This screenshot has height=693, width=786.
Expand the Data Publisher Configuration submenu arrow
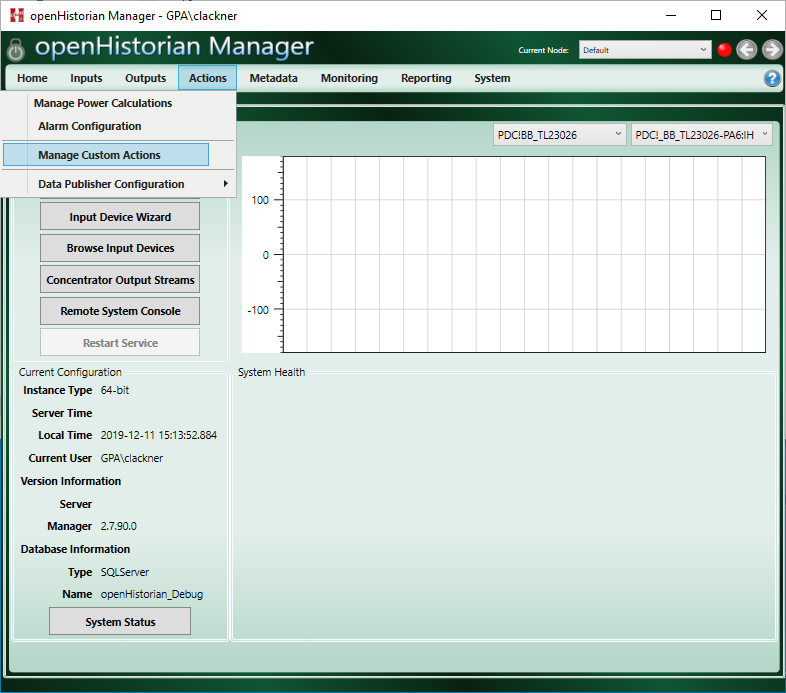226,184
